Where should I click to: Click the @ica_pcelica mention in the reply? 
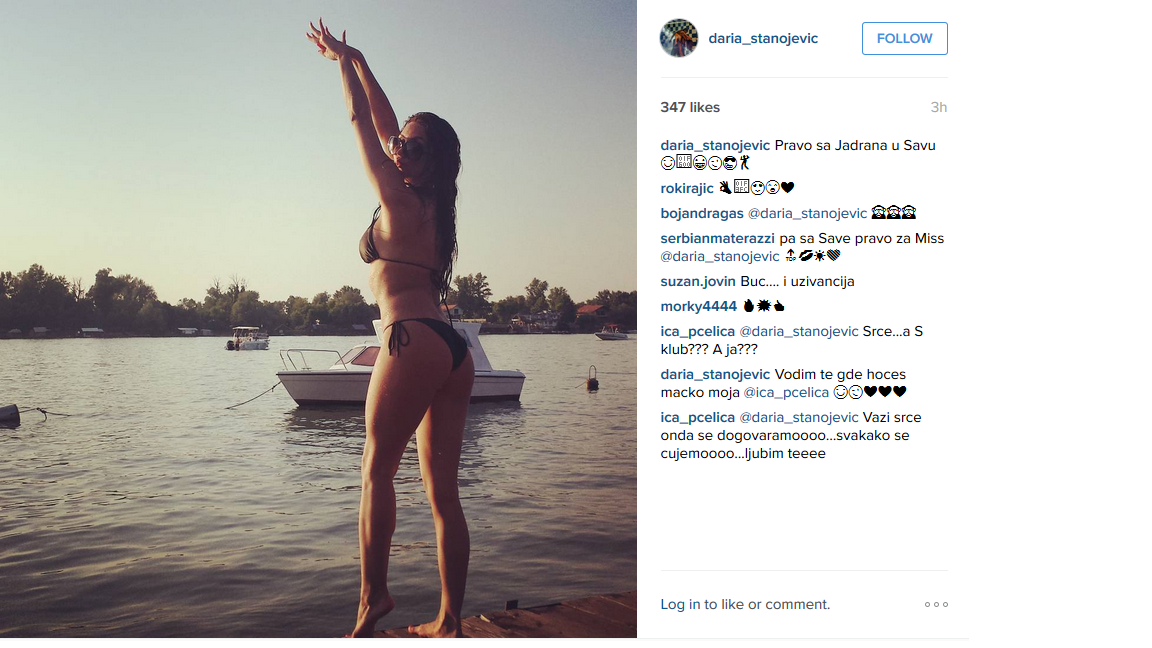(x=786, y=392)
